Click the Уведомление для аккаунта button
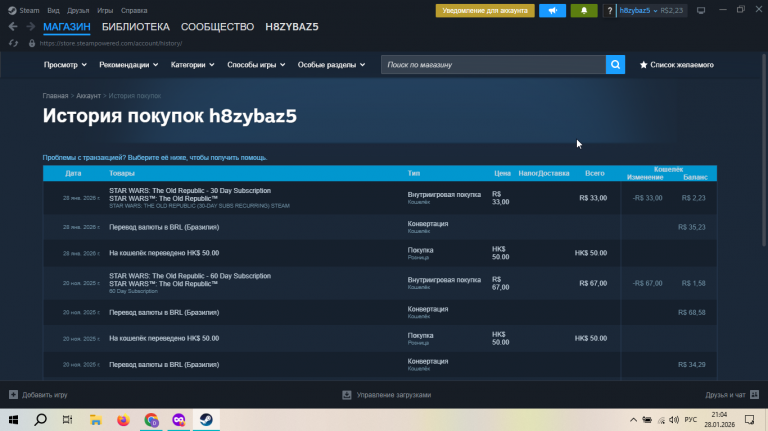The image size is (768, 431). [485, 11]
